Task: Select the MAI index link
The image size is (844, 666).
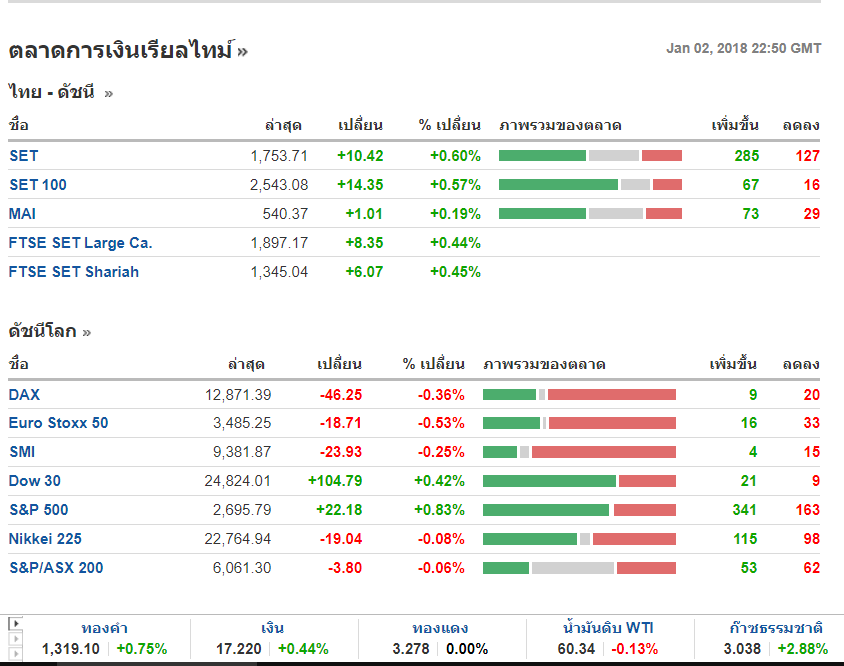Action: point(23,214)
